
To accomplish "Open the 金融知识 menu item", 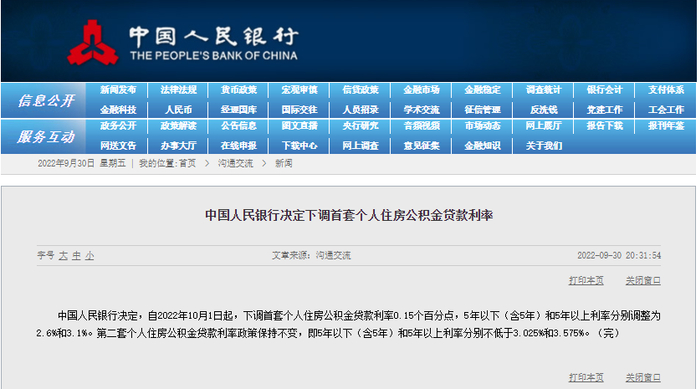I will (483, 146).
